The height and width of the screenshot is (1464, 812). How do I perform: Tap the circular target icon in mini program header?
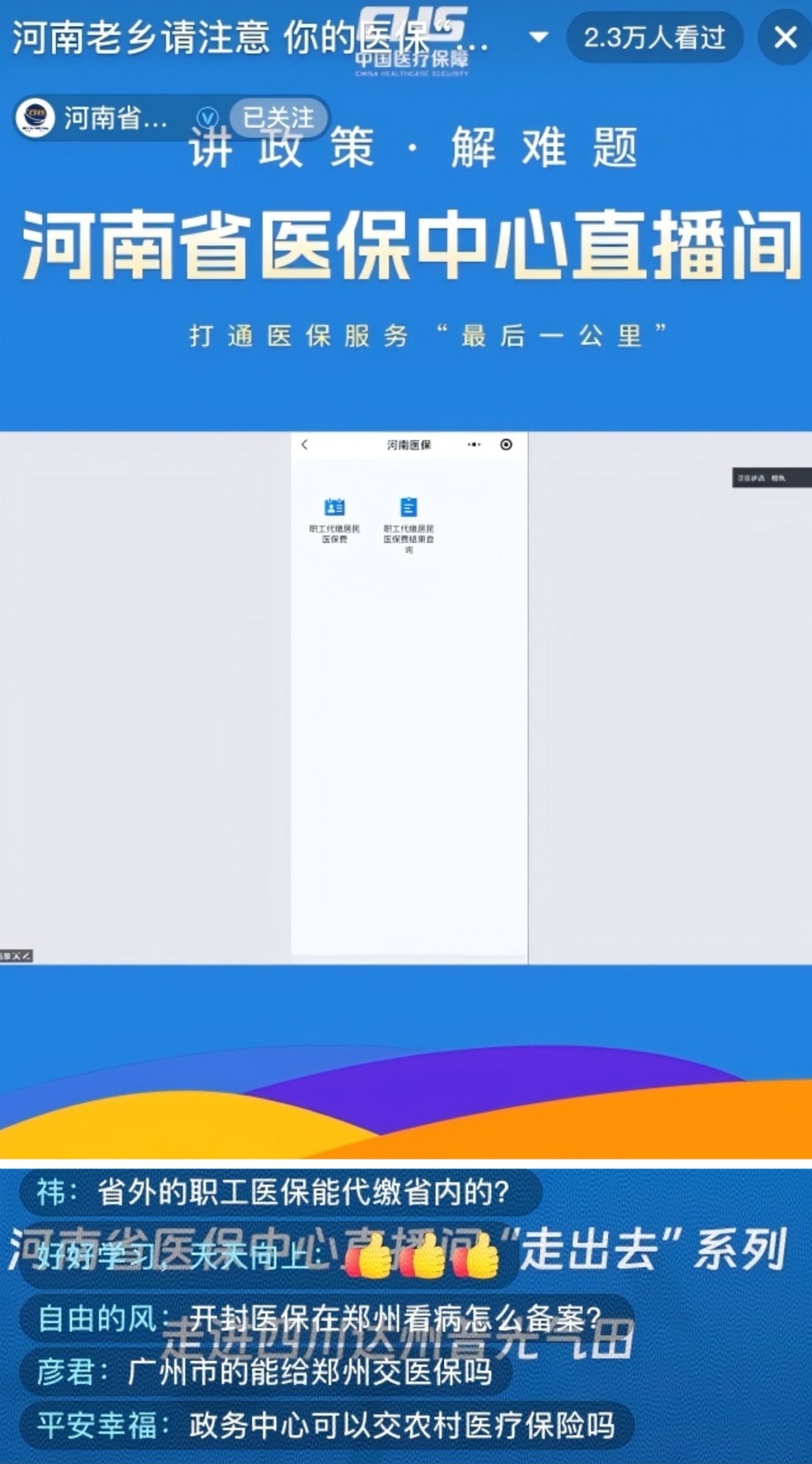pos(506,444)
